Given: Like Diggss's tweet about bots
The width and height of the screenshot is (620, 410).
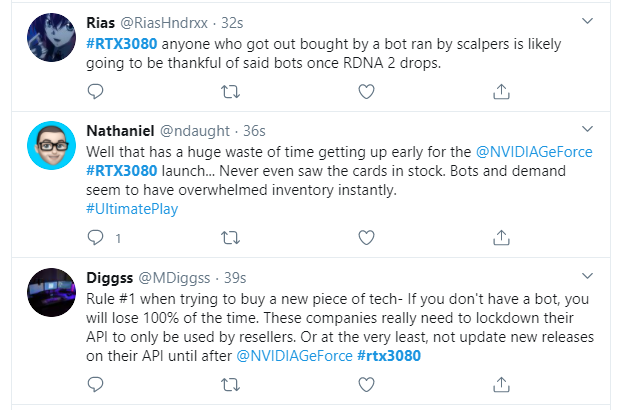Looking at the screenshot, I should pos(366,383).
